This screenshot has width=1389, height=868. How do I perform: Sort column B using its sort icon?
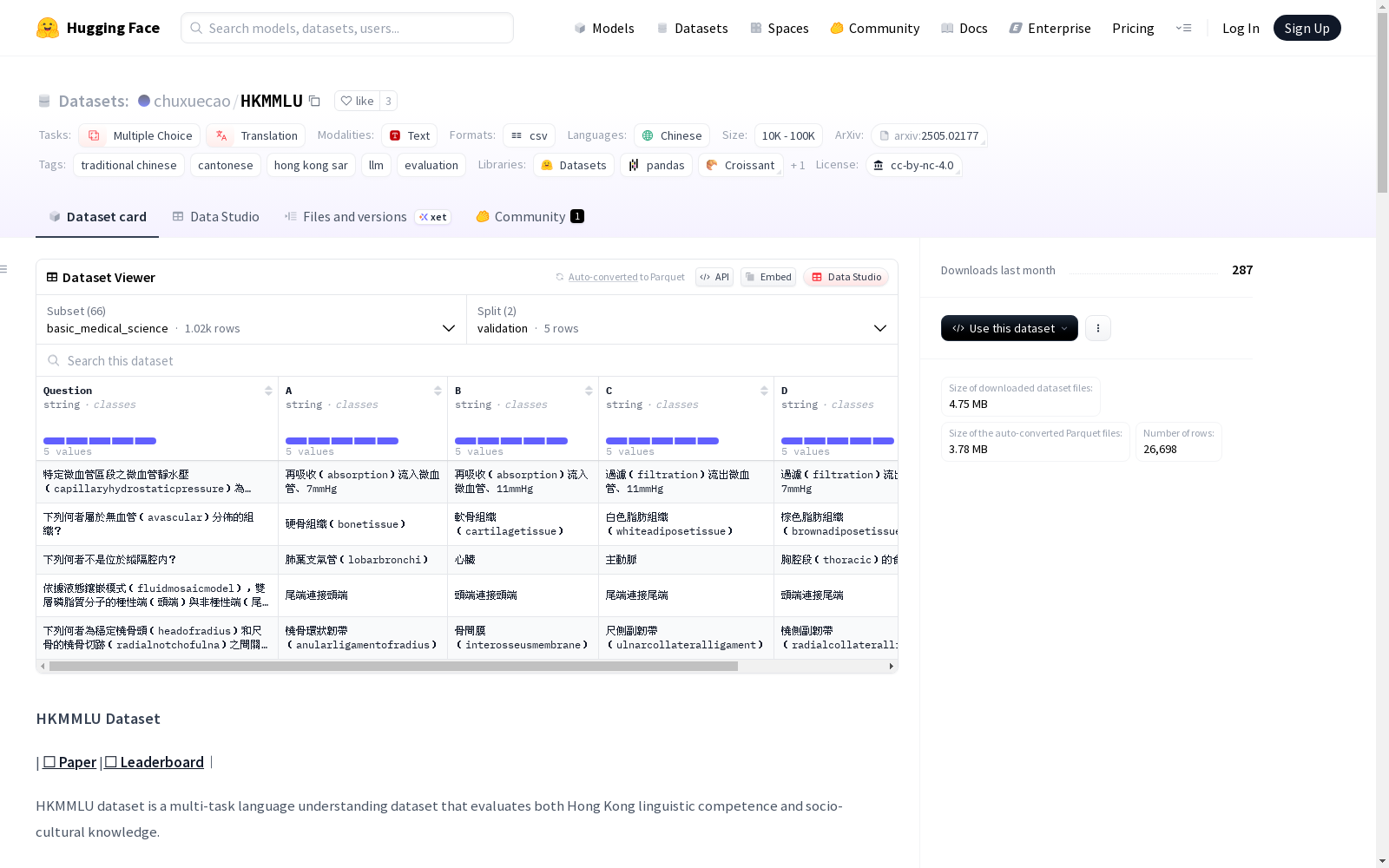589,391
